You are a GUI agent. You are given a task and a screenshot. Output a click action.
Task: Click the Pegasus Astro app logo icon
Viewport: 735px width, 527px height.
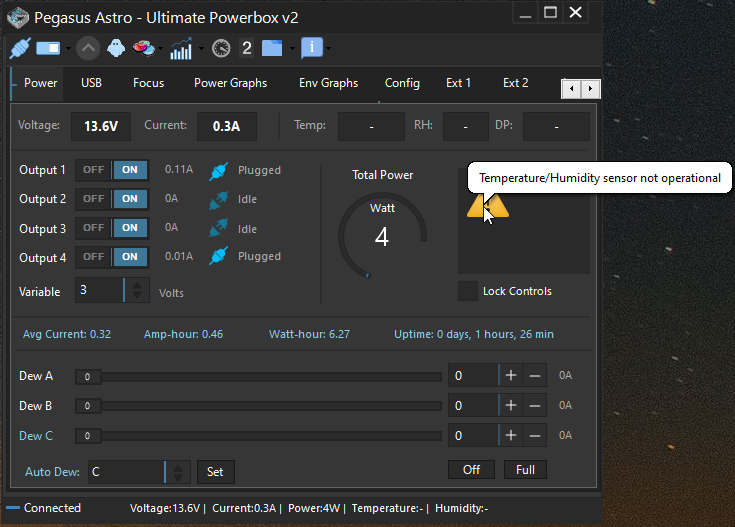[x=18, y=18]
